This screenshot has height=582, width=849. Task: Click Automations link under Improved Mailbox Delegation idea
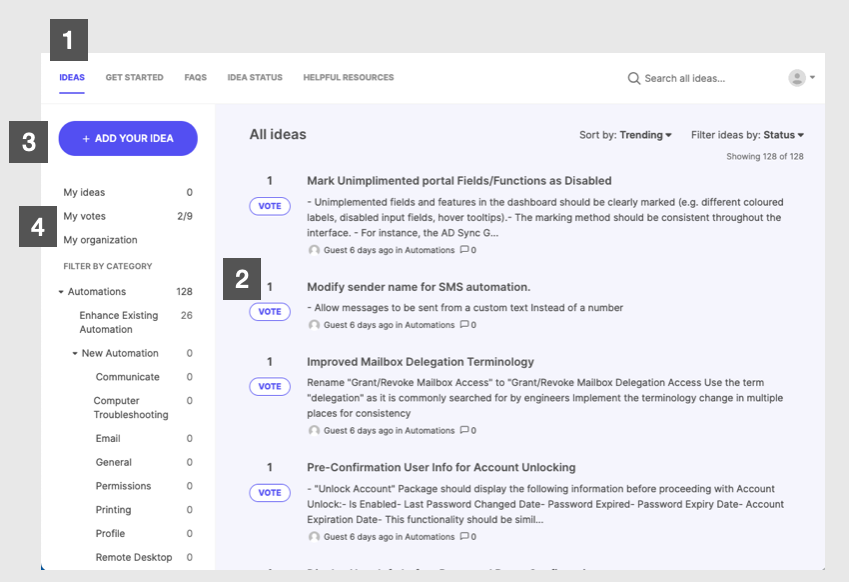429,430
